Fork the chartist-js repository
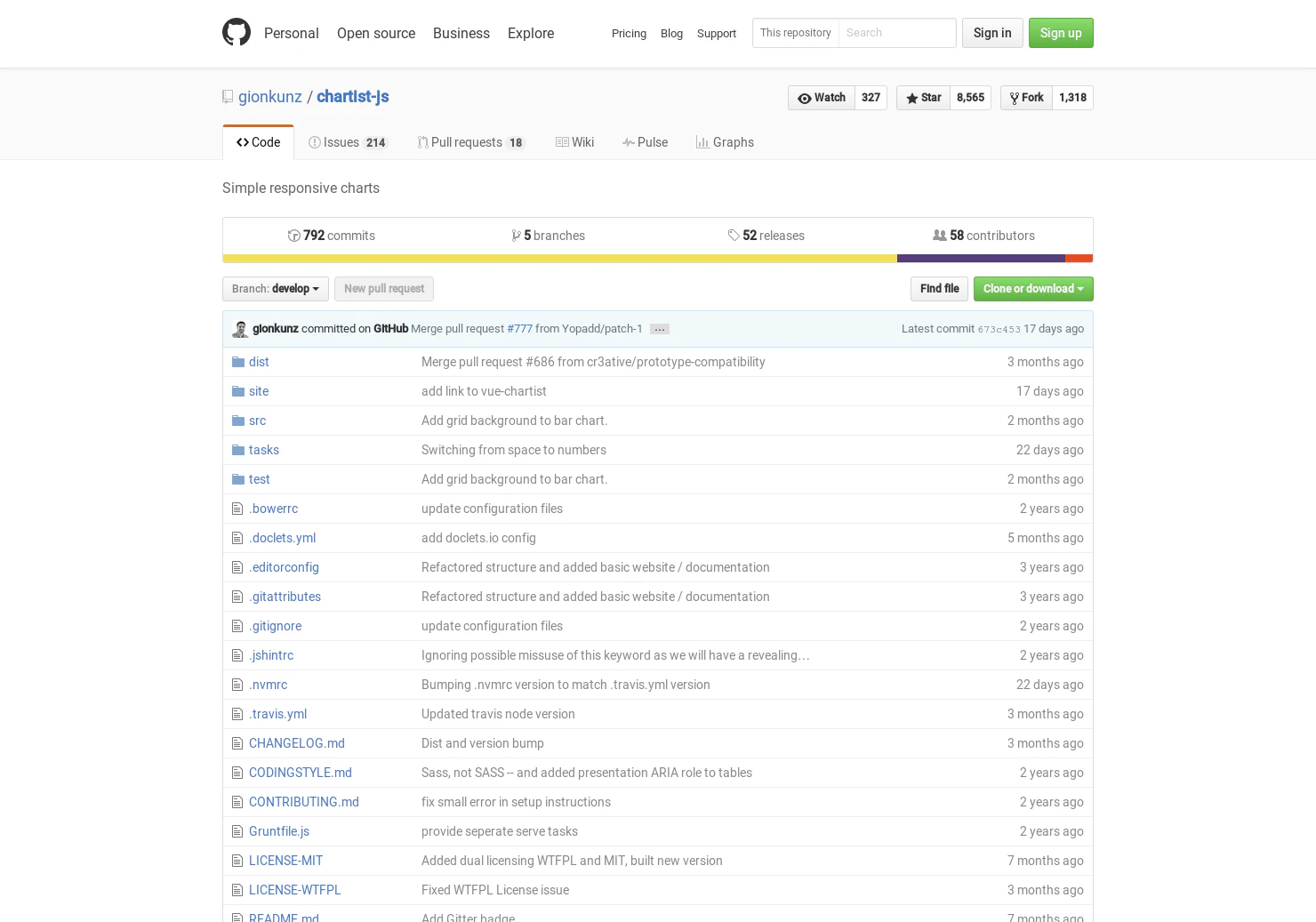 coord(1026,98)
